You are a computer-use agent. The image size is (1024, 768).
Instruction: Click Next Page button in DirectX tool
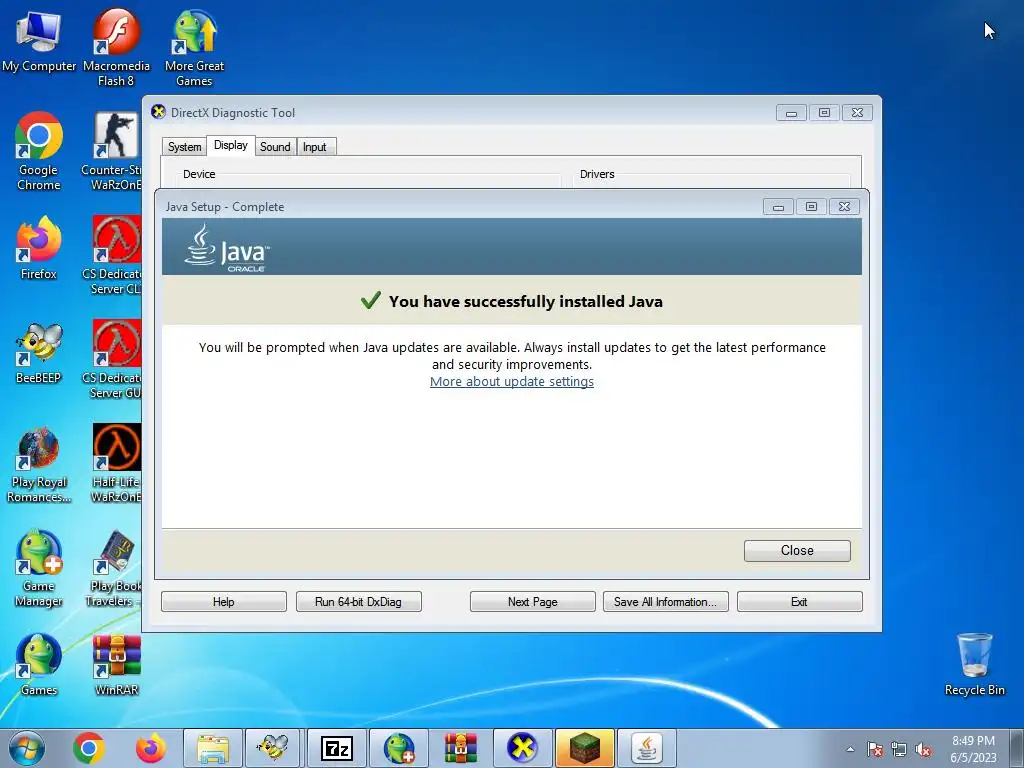pyautogui.click(x=532, y=601)
